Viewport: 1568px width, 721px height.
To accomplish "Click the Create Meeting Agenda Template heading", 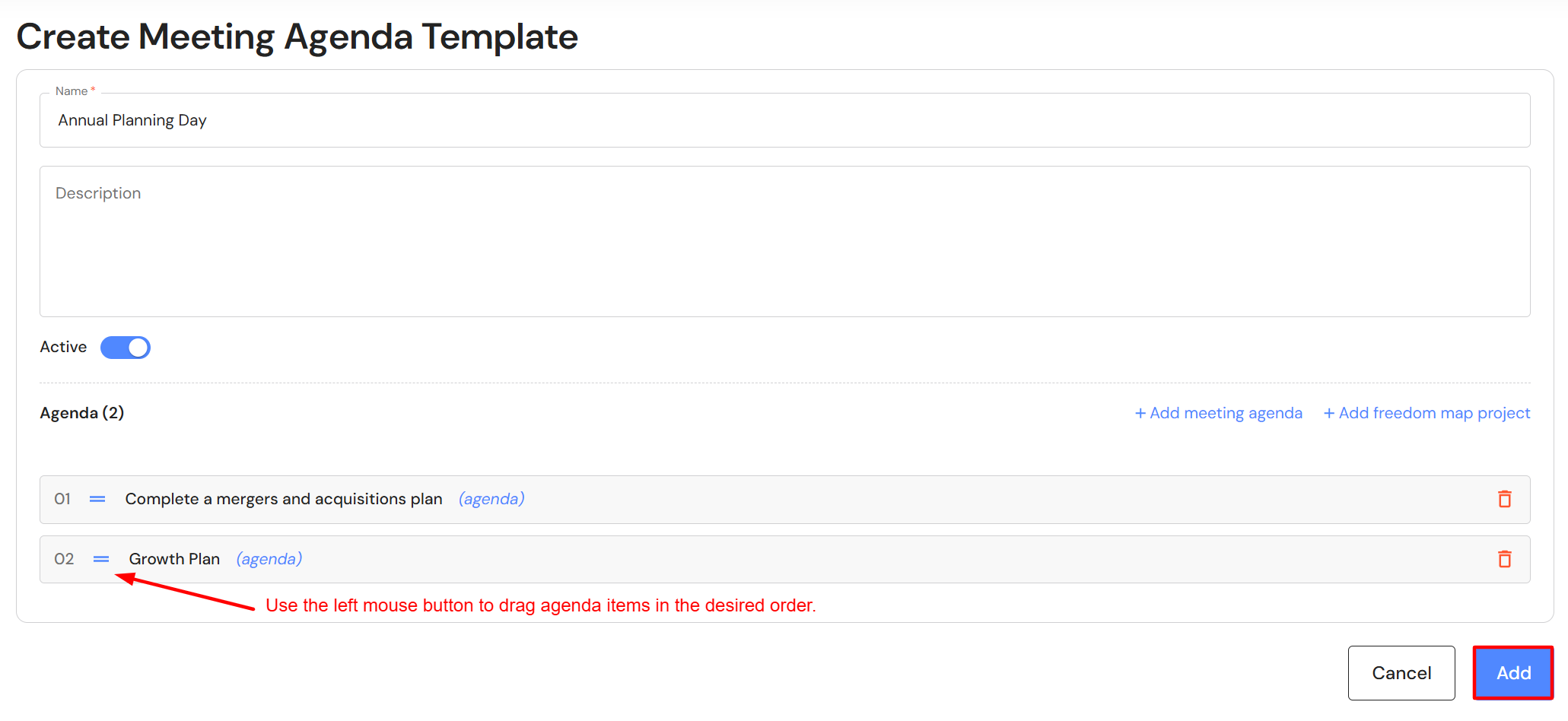I will coord(297,37).
